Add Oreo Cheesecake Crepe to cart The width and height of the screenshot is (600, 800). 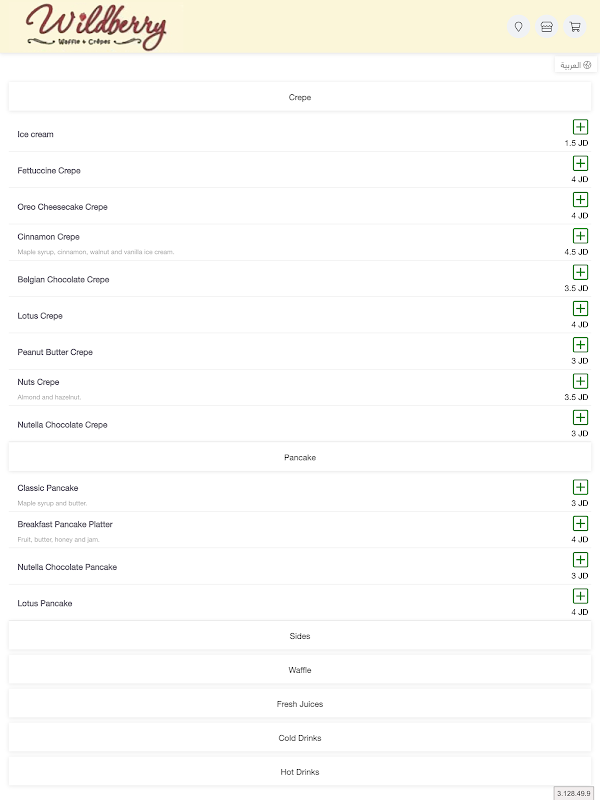tap(580, 200)
